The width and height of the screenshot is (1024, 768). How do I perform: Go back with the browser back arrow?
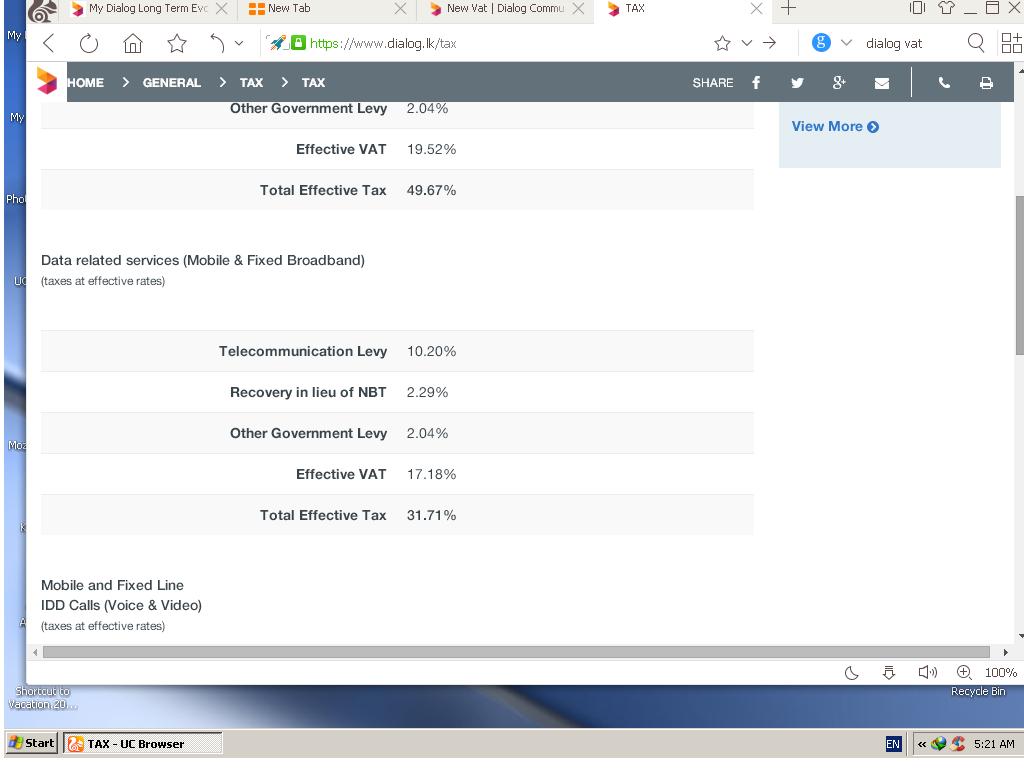coord(48,43)
